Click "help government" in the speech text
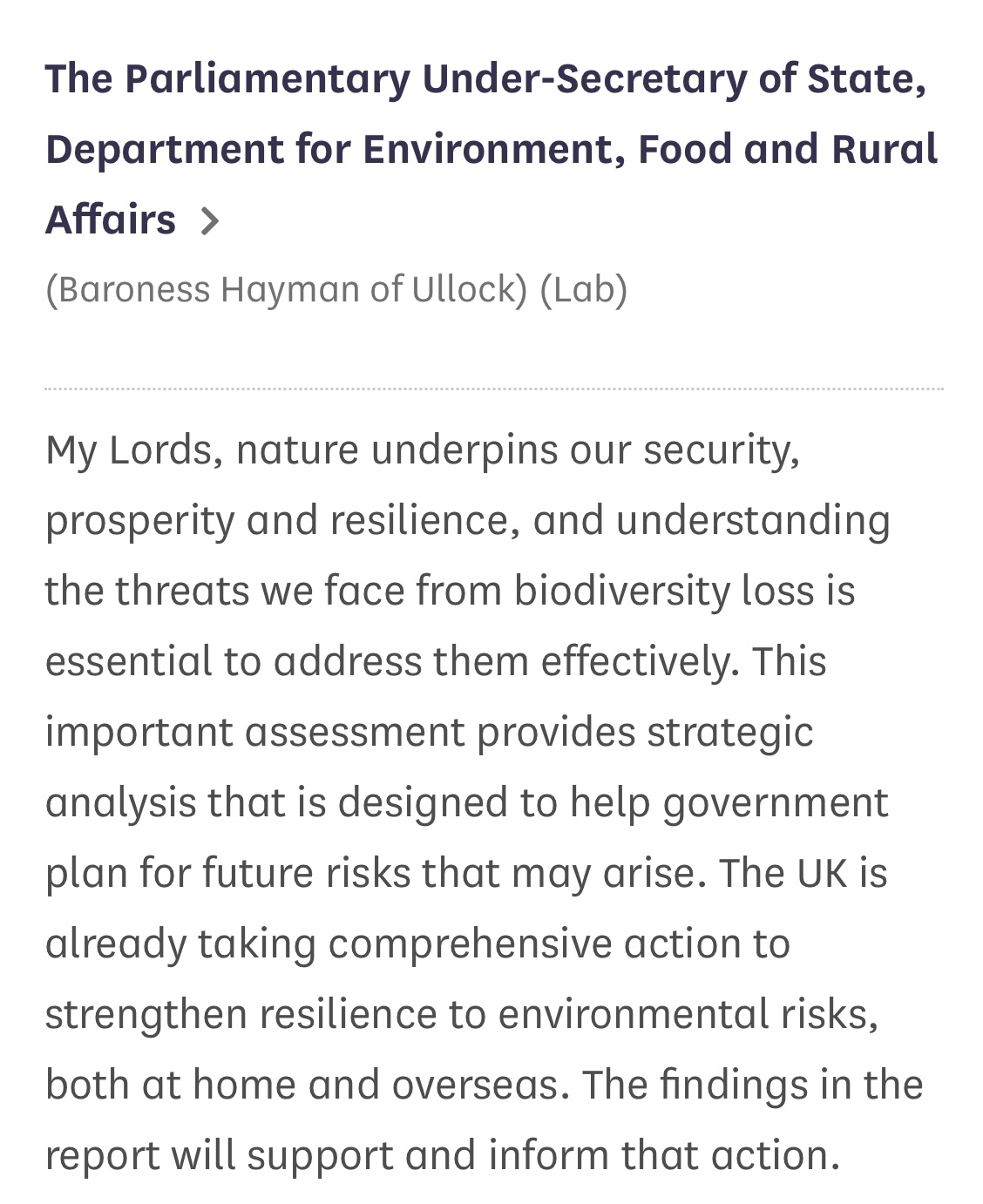This screenshot has height=1204, width=983. (729, 802)
